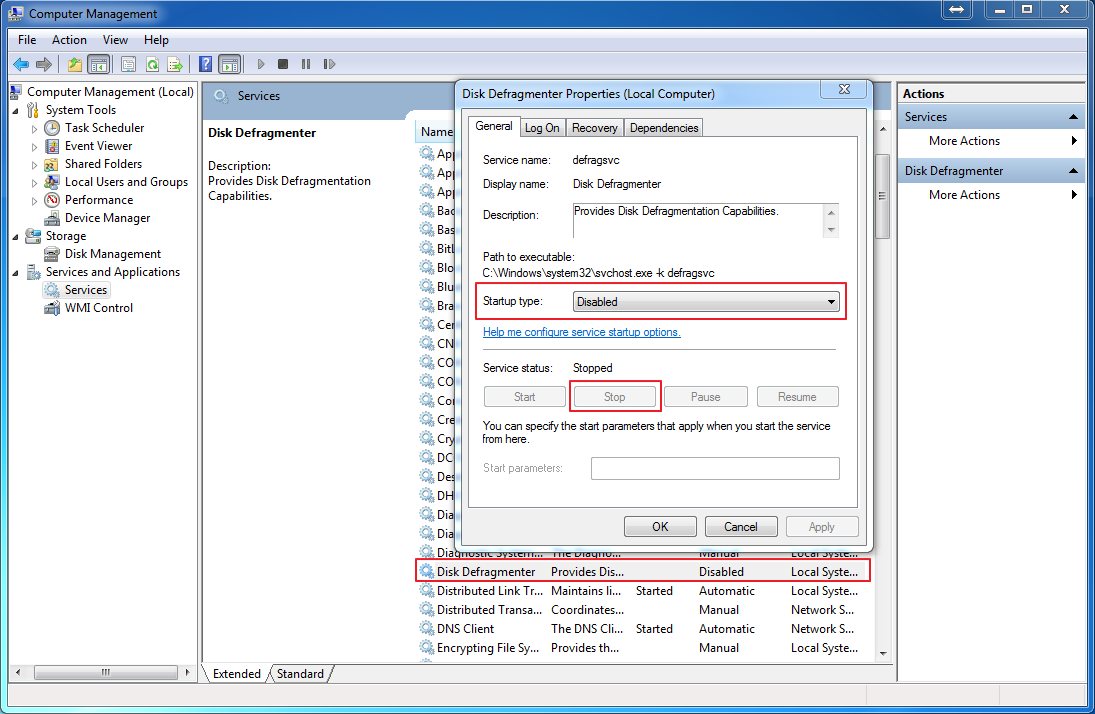
Task: Click the Back arrow toolbar icon
Action: click(20, 64)
